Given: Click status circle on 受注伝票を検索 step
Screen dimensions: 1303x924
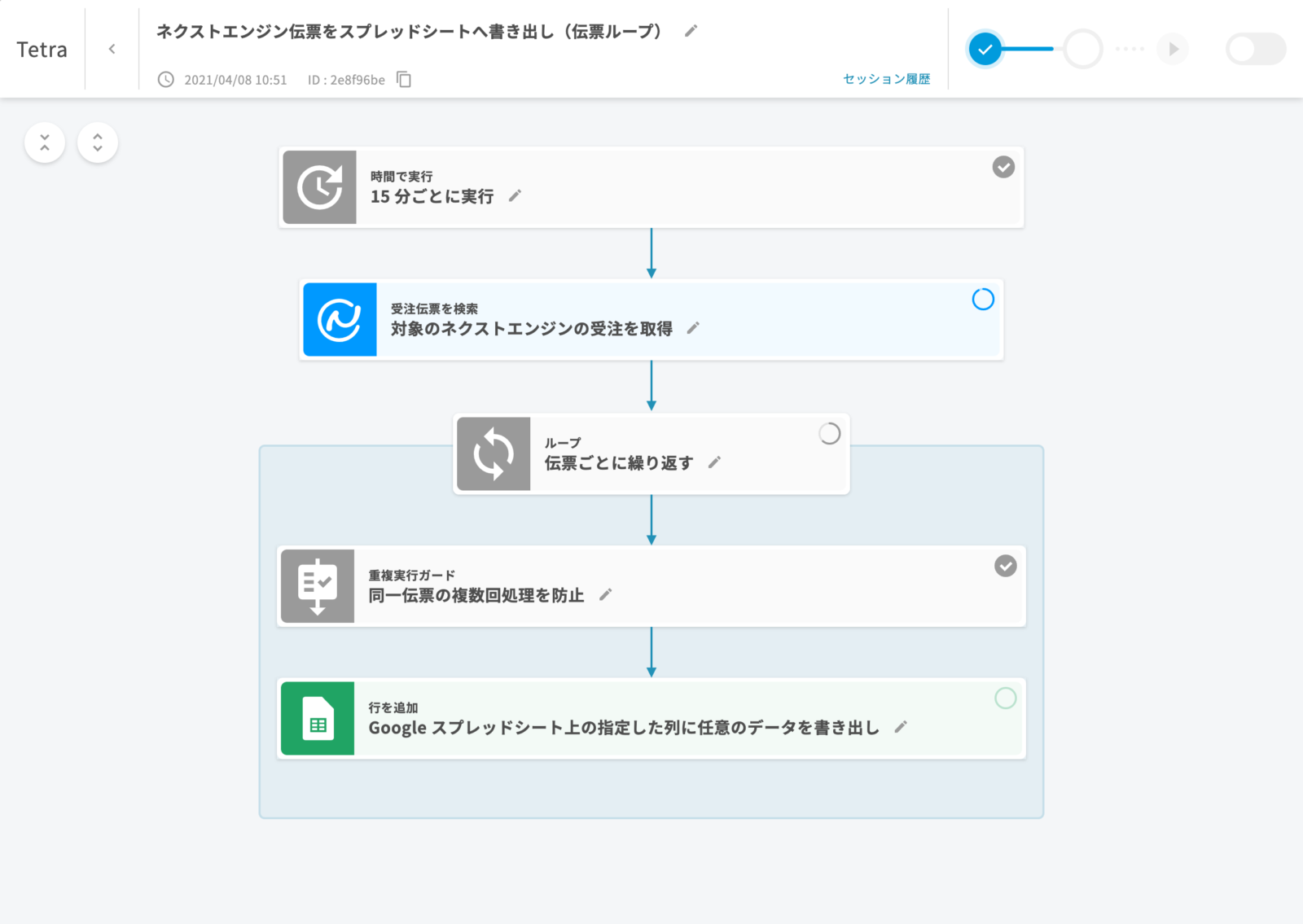Looking at the screenshot, I should click(983, 300).
